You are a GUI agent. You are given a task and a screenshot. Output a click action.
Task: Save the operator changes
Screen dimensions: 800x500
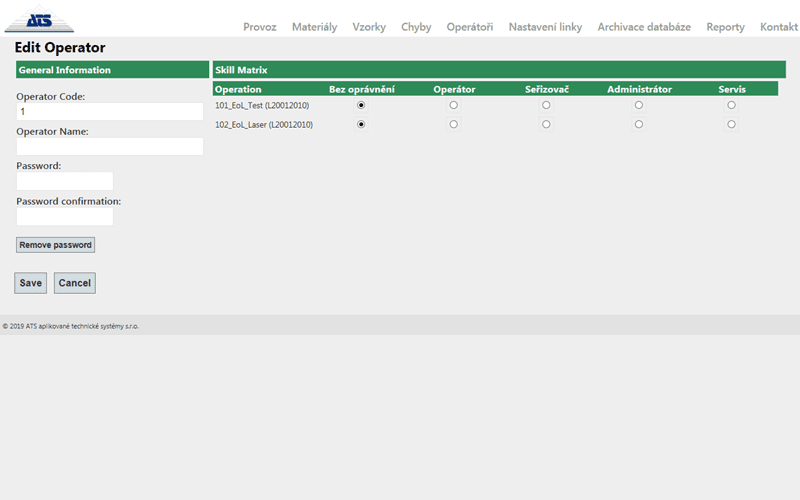click(31, 283)
